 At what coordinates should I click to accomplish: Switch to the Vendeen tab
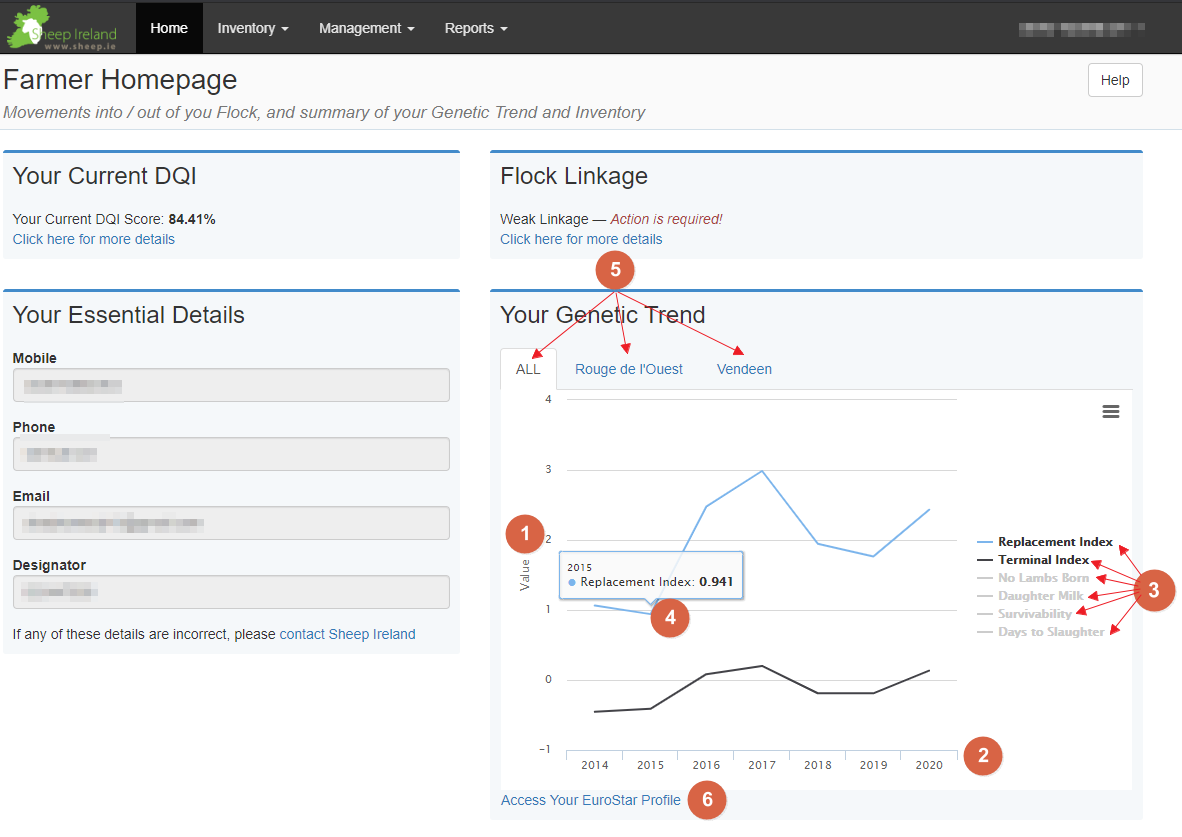[744, 369]
